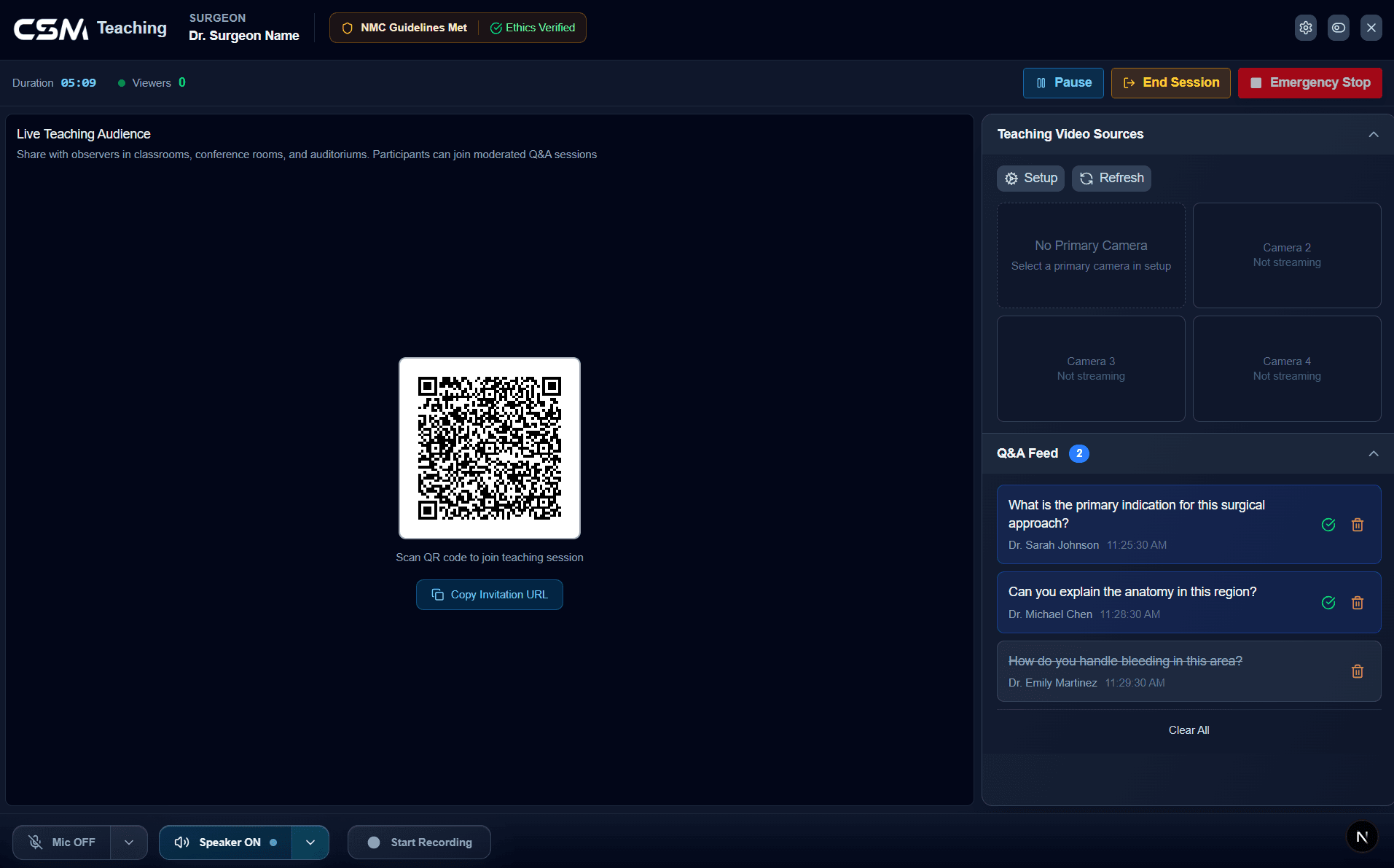Click the Teaching label beside the logo
This screenshot has height=868, width=1394.
[x=132, y=28]
